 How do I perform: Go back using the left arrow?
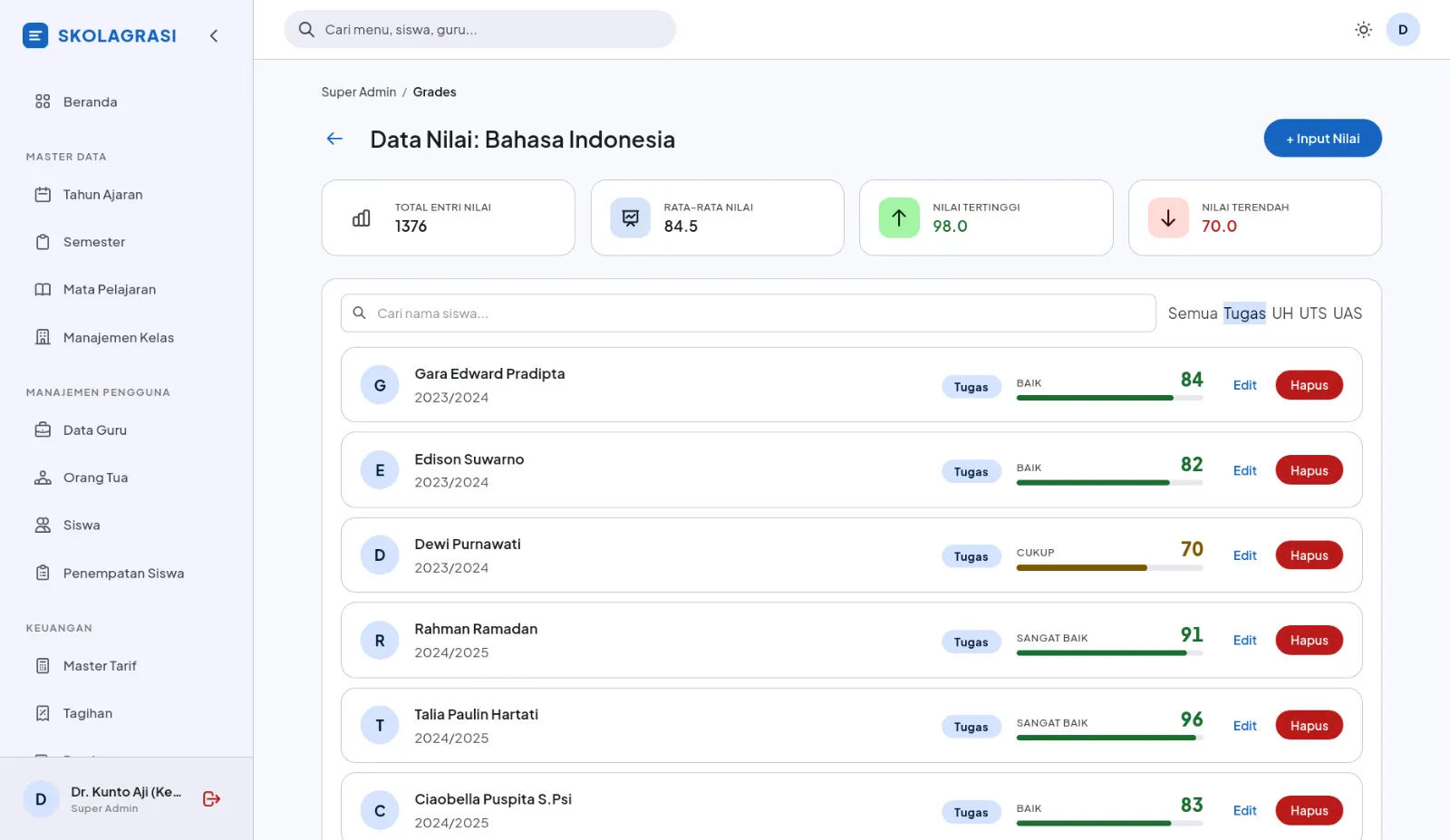click(334, 139)
